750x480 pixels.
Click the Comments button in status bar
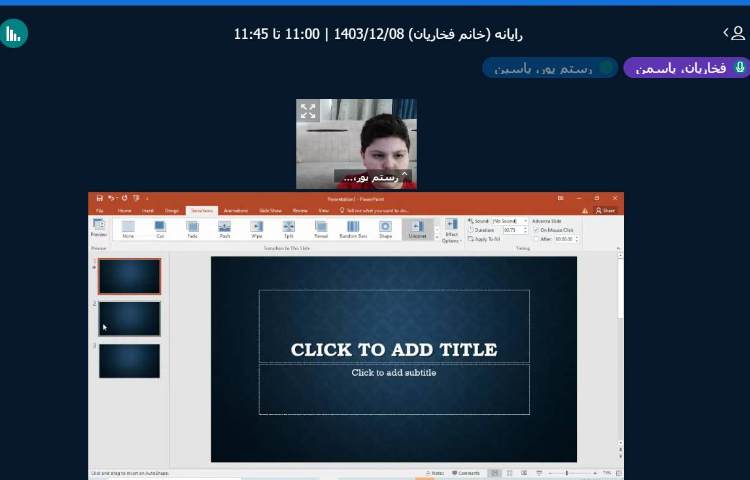point(465,473)
